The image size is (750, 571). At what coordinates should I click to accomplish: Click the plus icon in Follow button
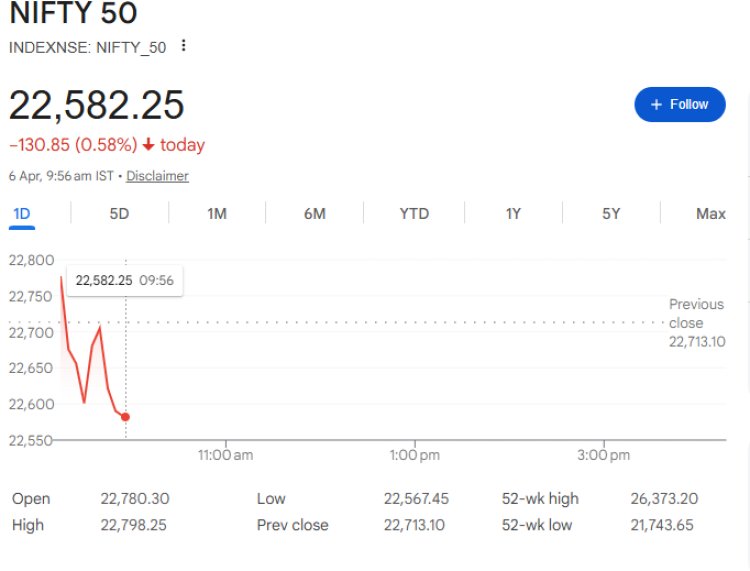pyautogui.click(x=656, y=104)
